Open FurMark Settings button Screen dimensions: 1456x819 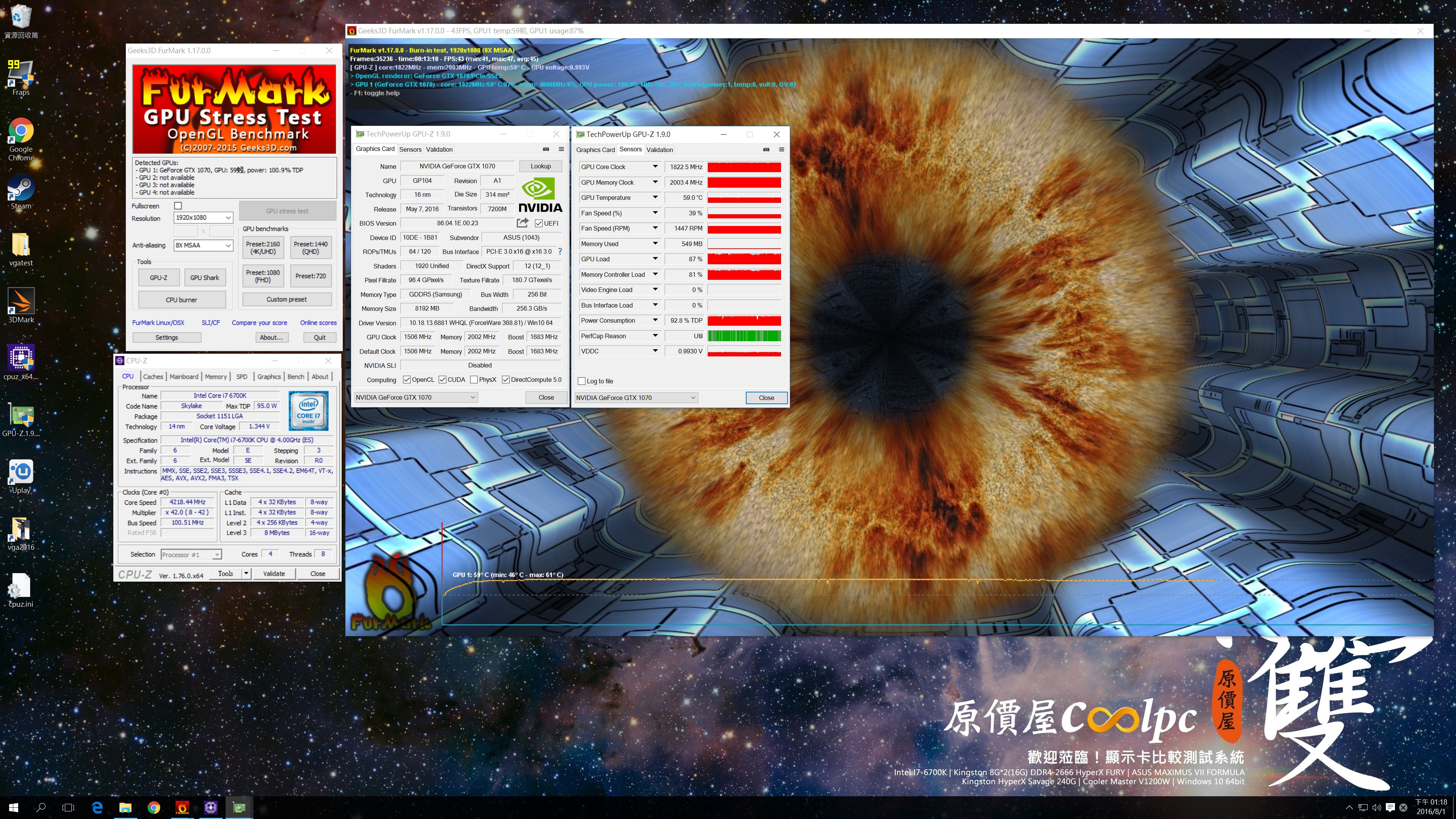click(167, 337)
